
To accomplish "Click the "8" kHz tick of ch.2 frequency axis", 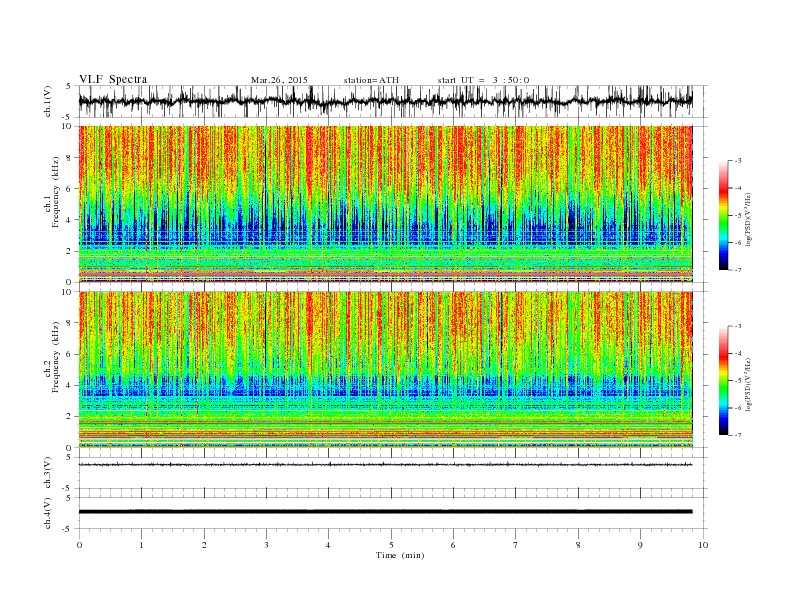I will pyautogui.click(x=69, y=323).
